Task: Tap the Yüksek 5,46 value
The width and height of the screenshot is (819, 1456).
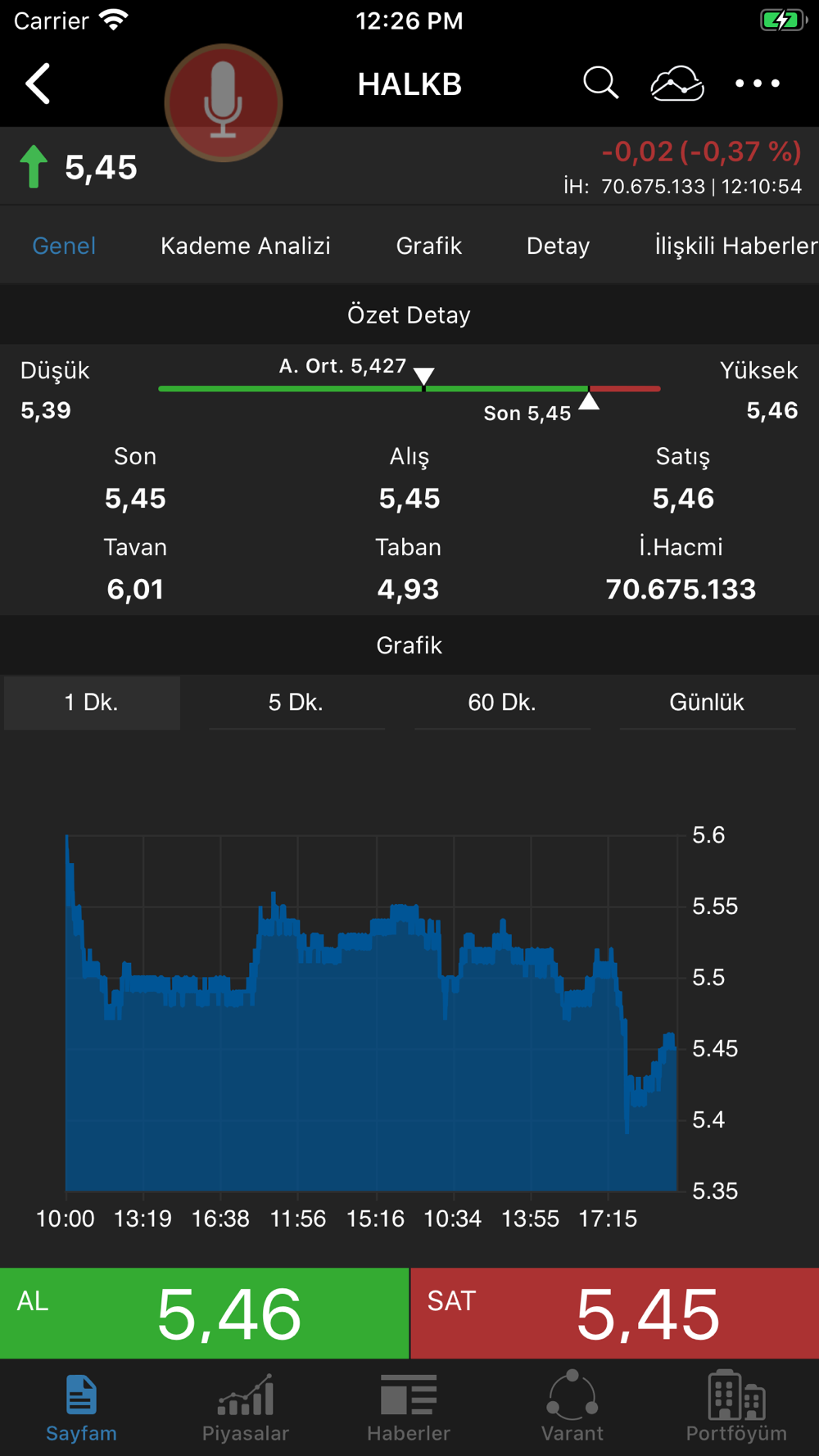Action: (772, 410)
